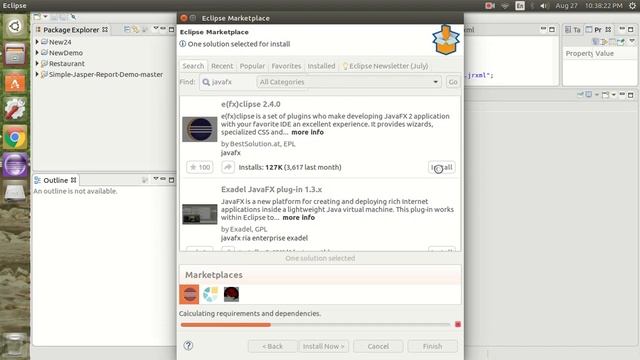640x360 pixels.
Task: Click the Back button in Marketplace dialog
Action: tap(272, 346)
